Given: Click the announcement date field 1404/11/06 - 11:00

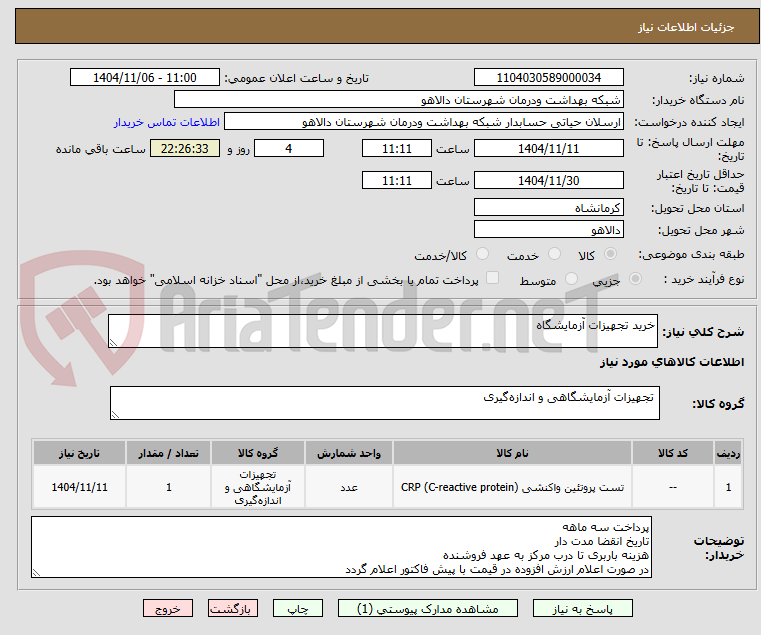Looking at the screenshot, I should pos(145,78).
